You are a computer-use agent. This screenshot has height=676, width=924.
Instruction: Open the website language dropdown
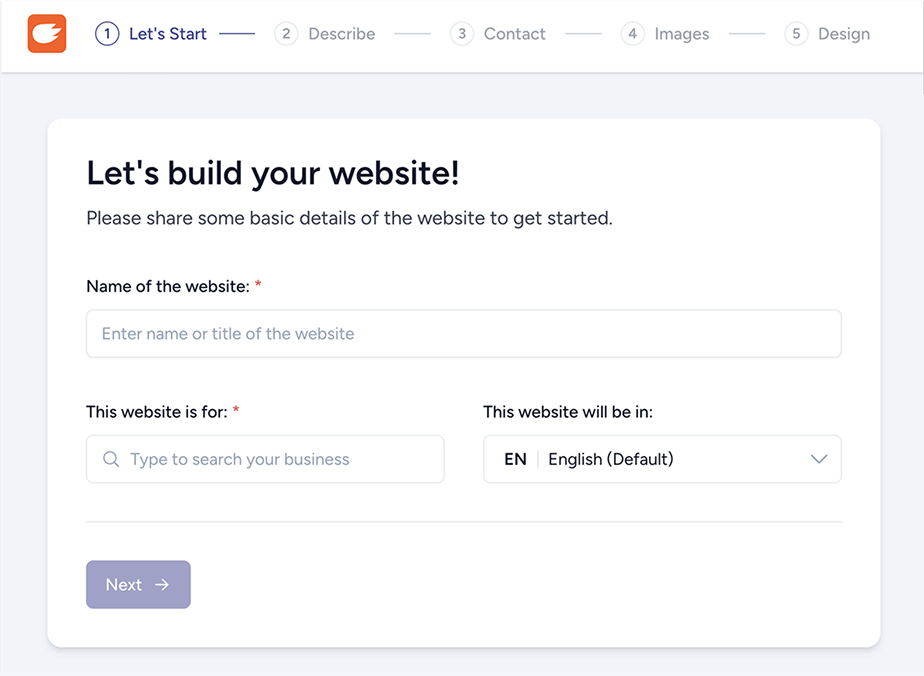(x=662, y=459)
